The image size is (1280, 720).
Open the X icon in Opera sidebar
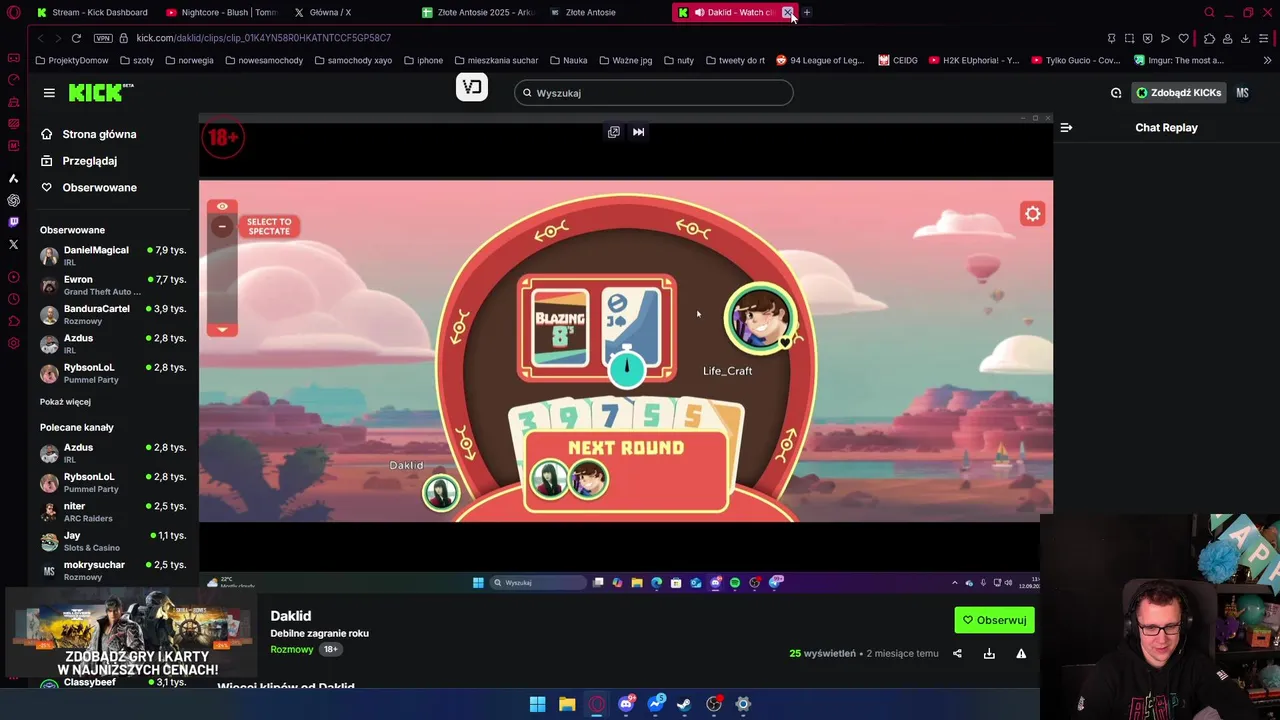(13, 244)
